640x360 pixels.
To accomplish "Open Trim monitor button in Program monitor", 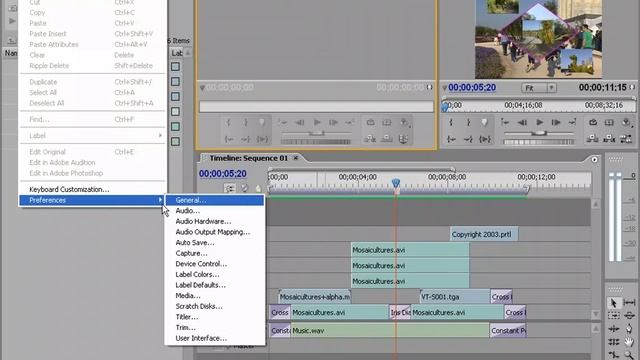I will (626, 139).
